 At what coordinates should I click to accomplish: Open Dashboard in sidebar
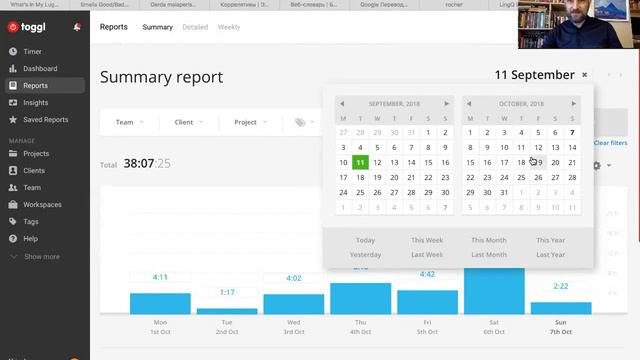point(40,69)
